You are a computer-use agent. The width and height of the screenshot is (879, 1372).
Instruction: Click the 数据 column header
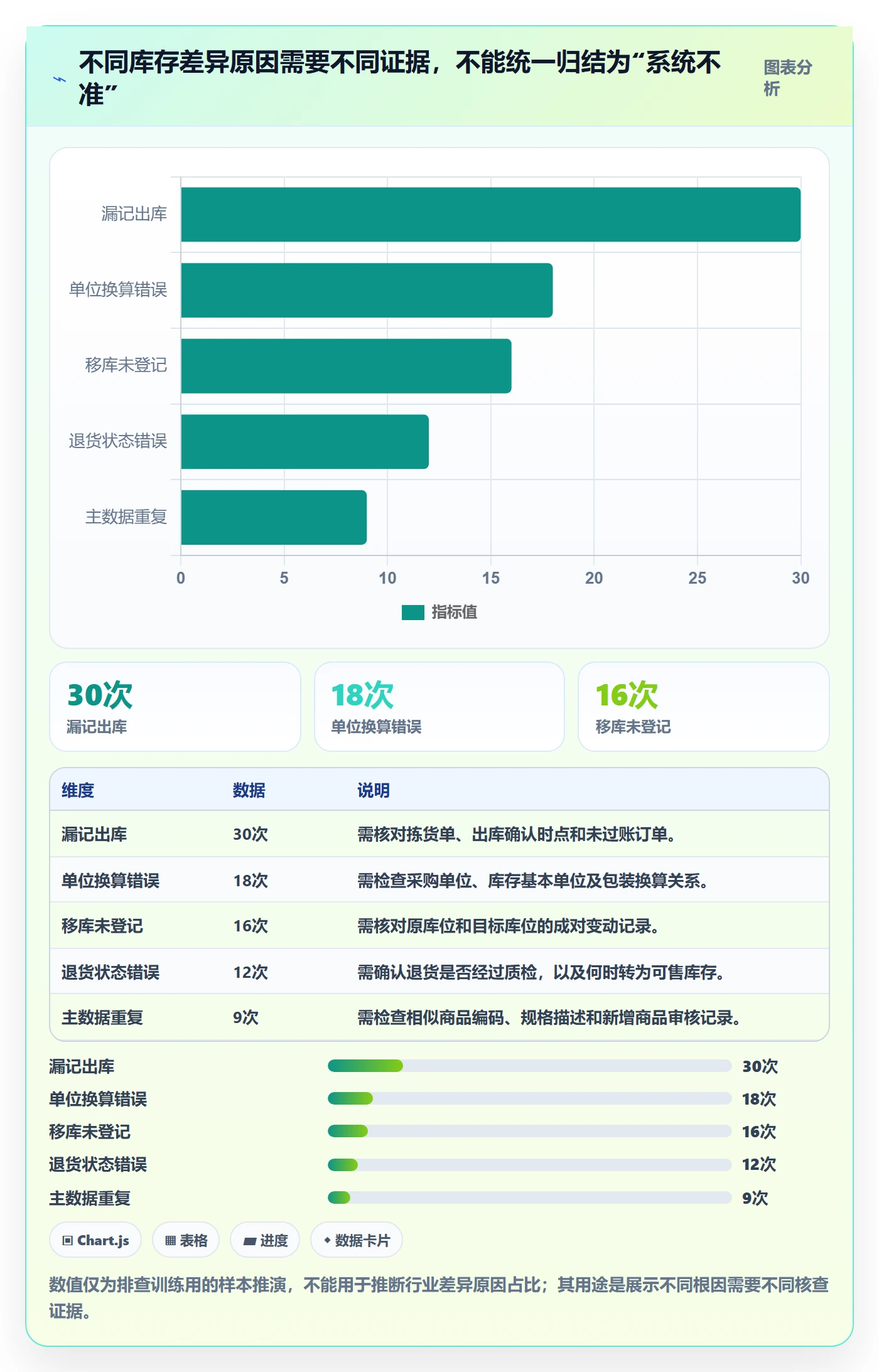pos(249,790)
